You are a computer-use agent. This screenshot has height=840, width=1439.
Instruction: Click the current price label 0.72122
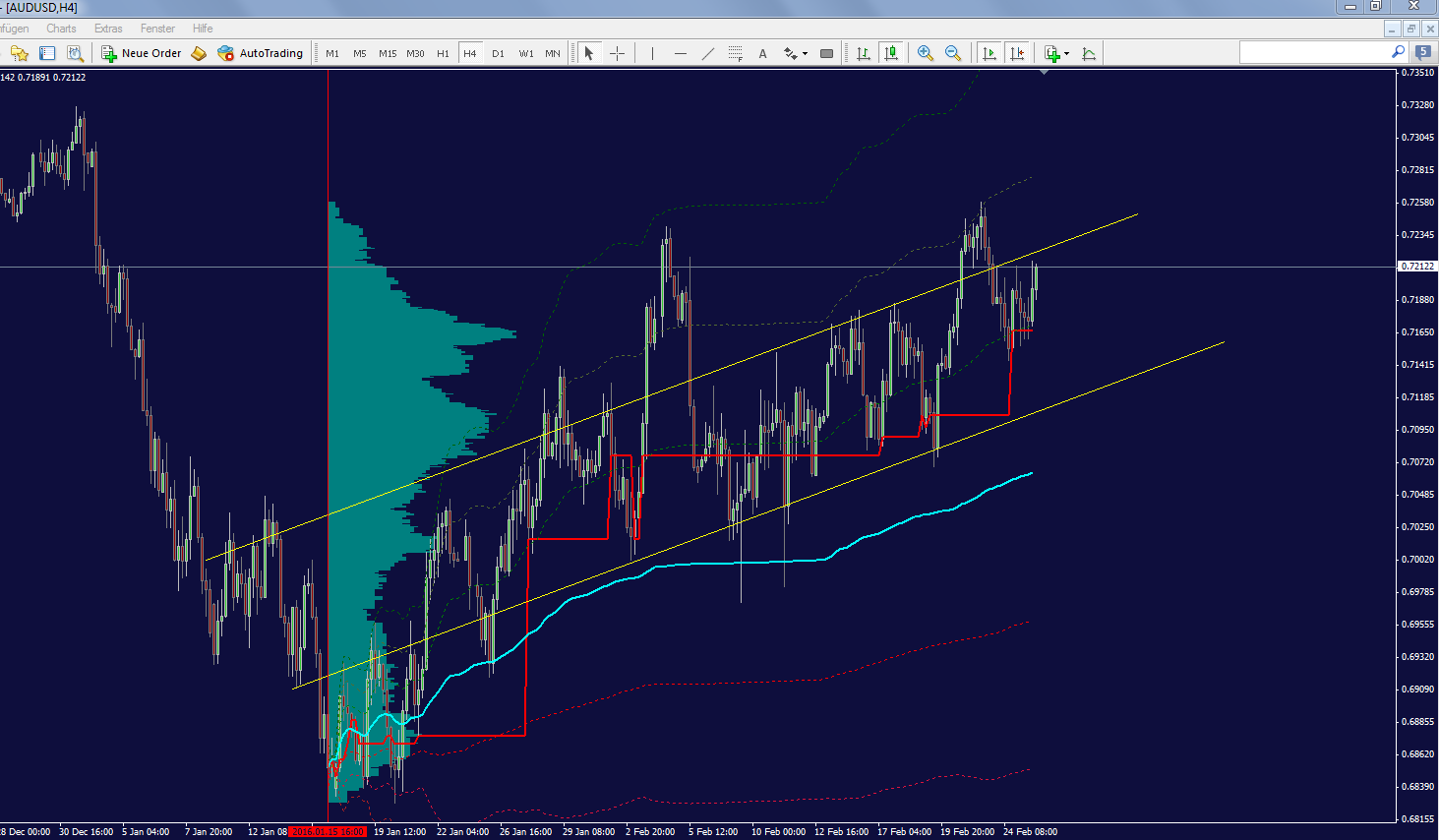(1417, 267)
